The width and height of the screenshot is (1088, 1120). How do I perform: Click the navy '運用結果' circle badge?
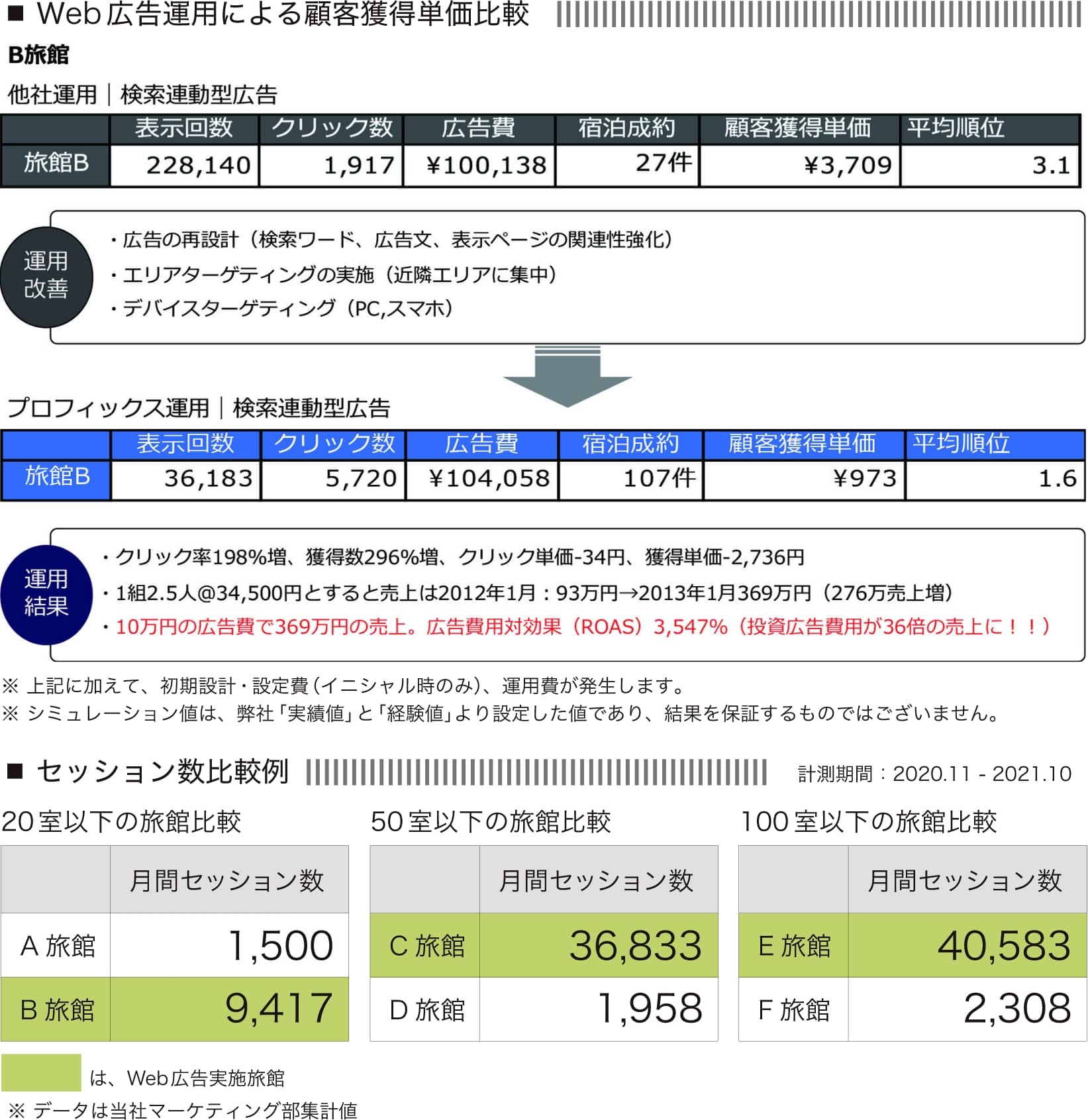46,593
